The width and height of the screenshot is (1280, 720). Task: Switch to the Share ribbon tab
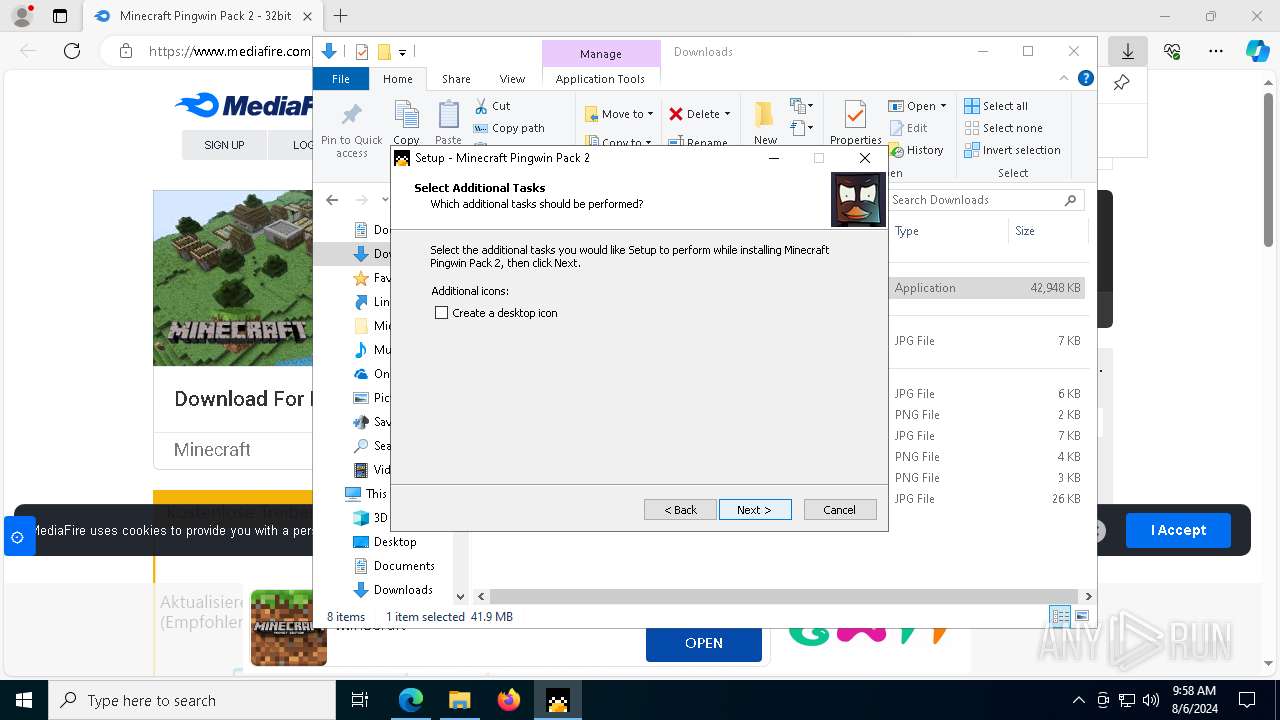456,79
